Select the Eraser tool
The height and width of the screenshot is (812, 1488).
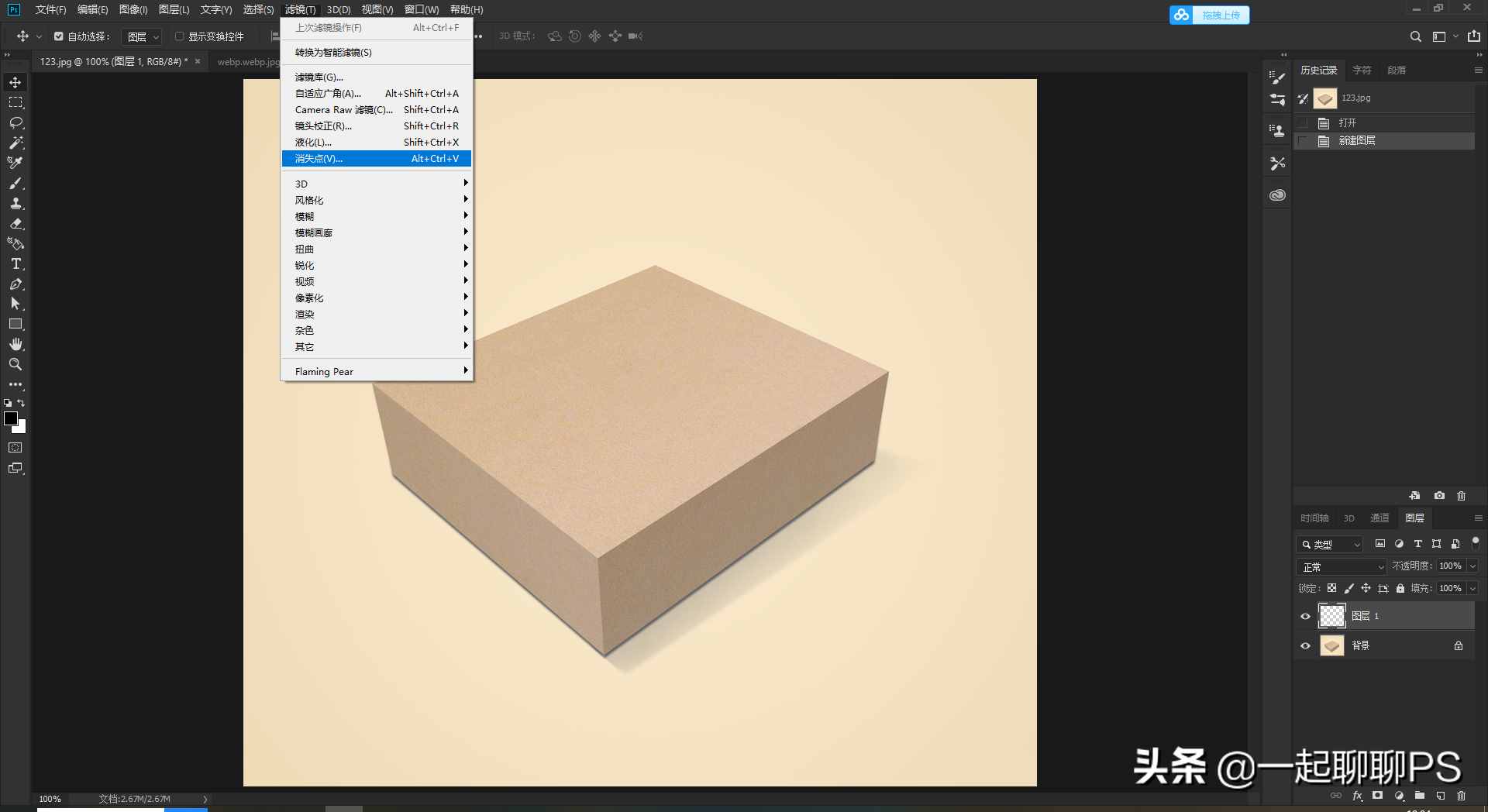point(15,224)
